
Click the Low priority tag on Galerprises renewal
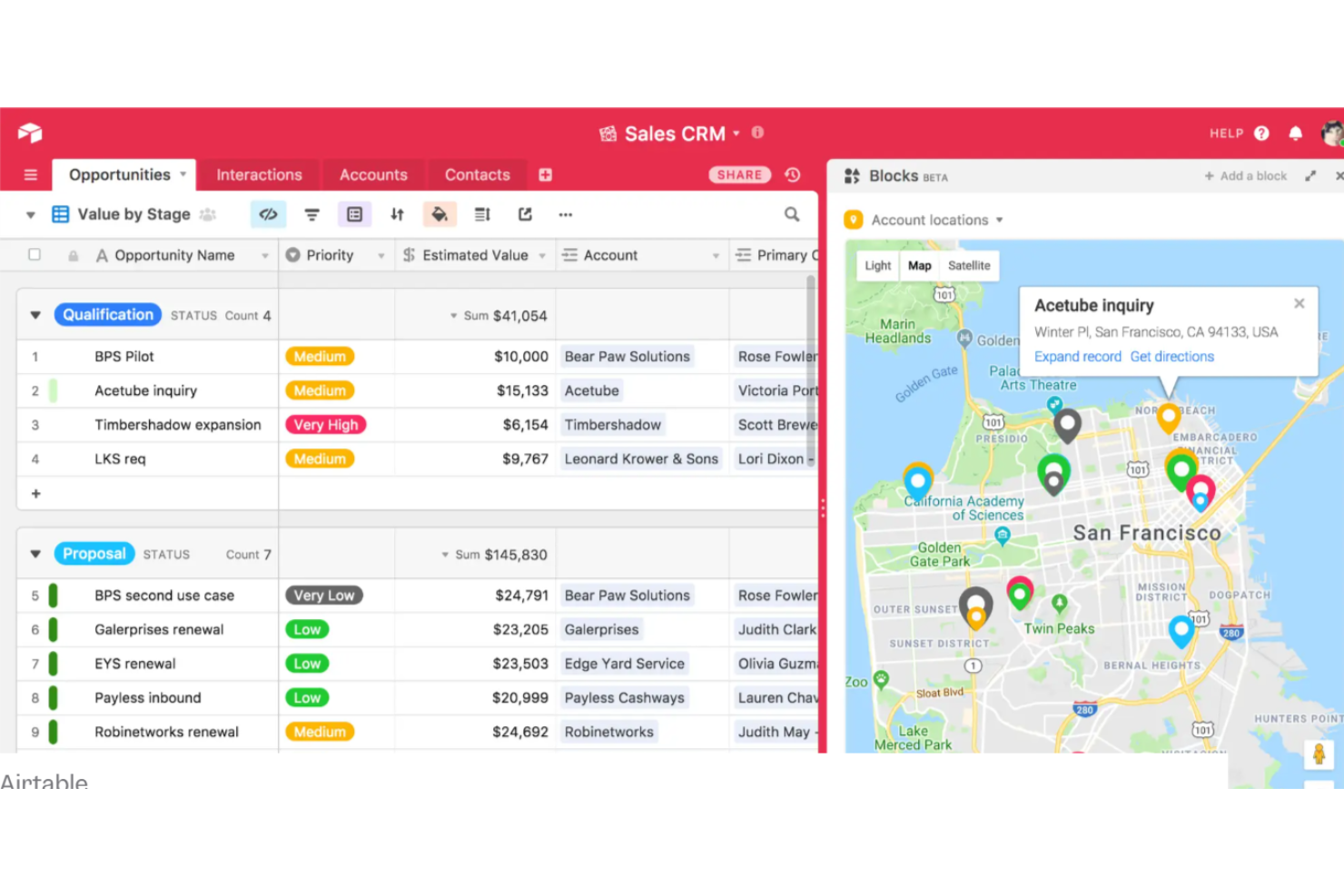[x=307, y=630]
